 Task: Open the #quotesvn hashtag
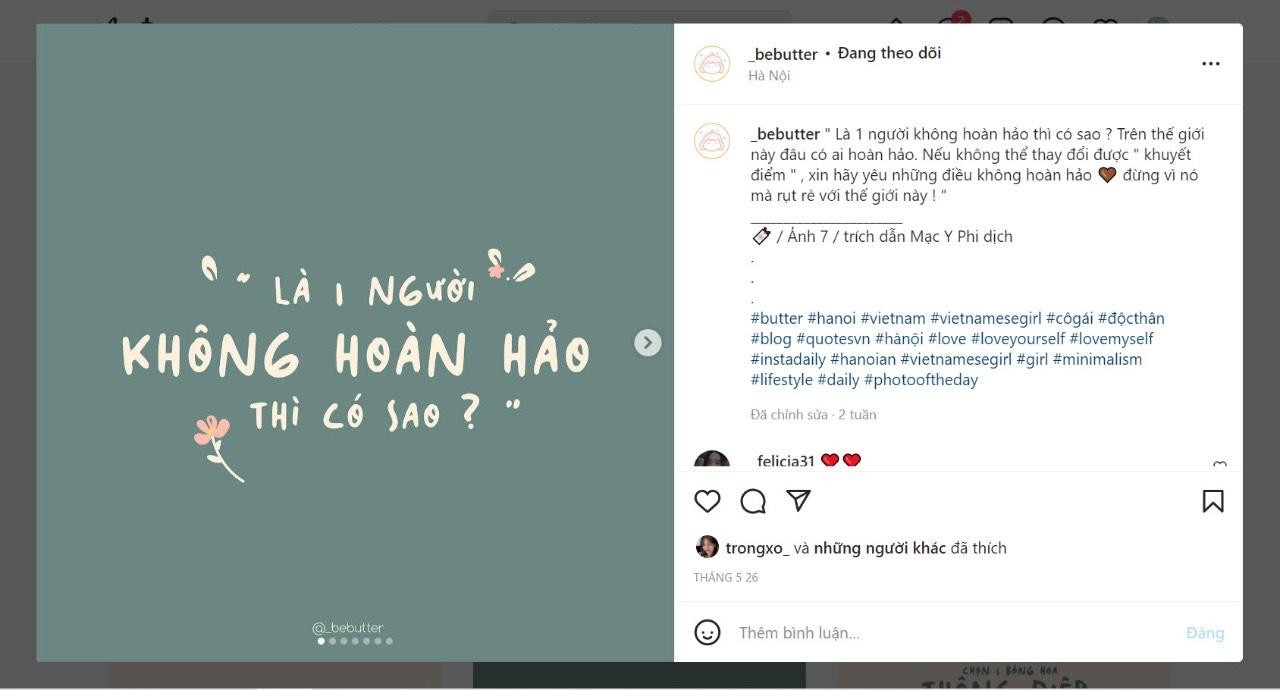tap(833, 339)
